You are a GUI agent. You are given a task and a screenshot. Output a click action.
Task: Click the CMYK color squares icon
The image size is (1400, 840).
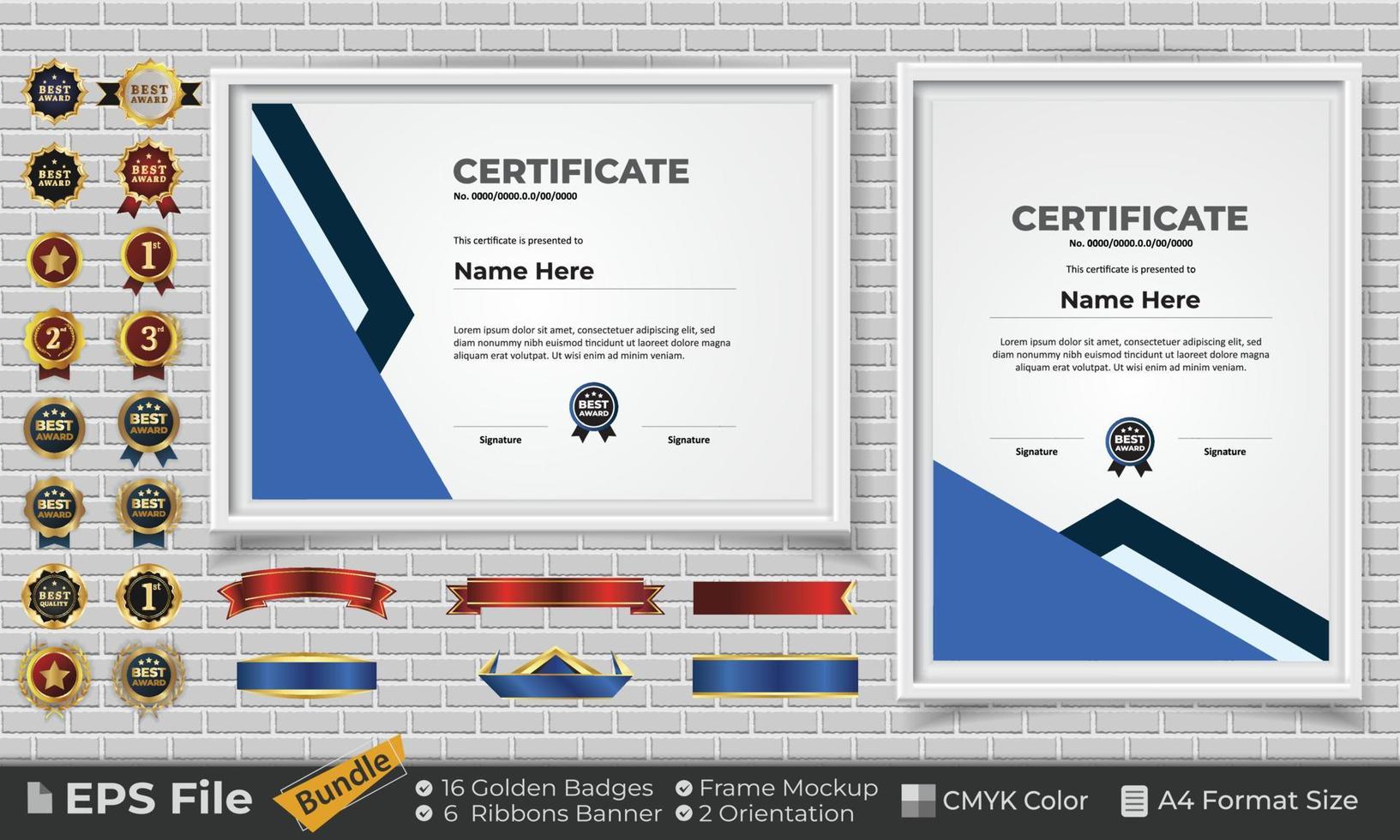pyautogui.click(x=918, y=801)
